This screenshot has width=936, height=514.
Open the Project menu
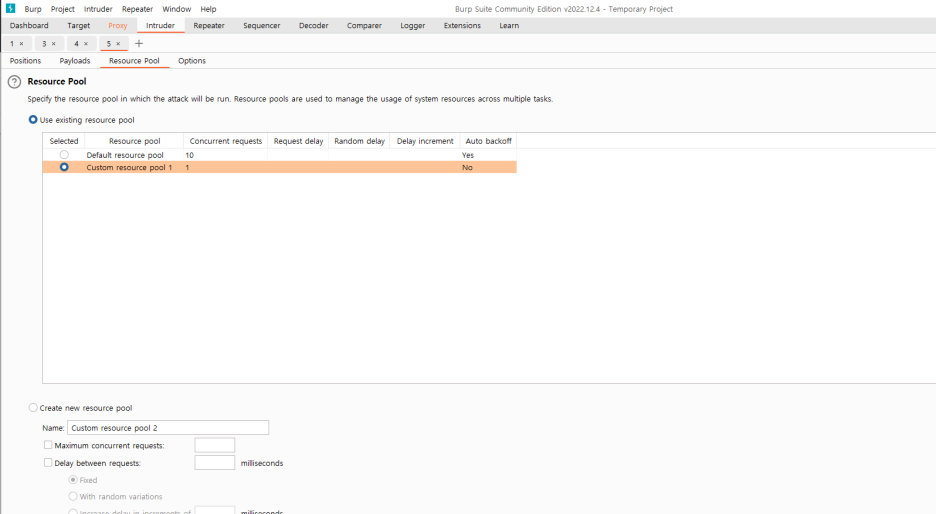(x=63, y=9)
